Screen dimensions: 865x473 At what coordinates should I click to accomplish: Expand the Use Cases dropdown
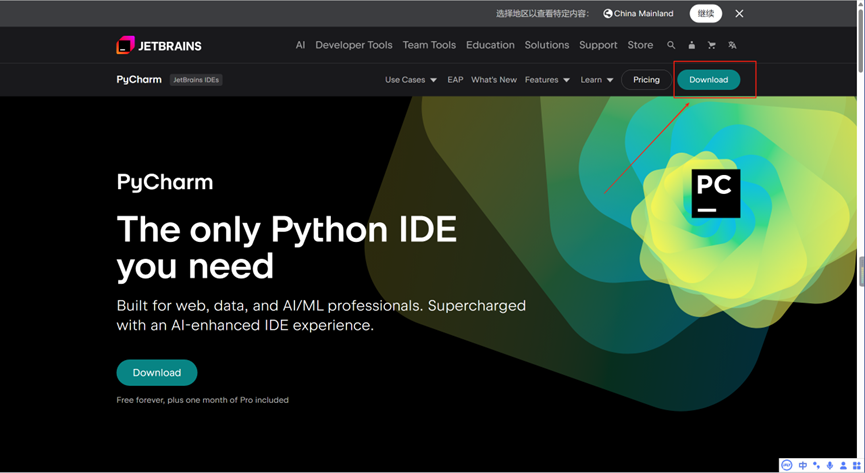(411, 79)
